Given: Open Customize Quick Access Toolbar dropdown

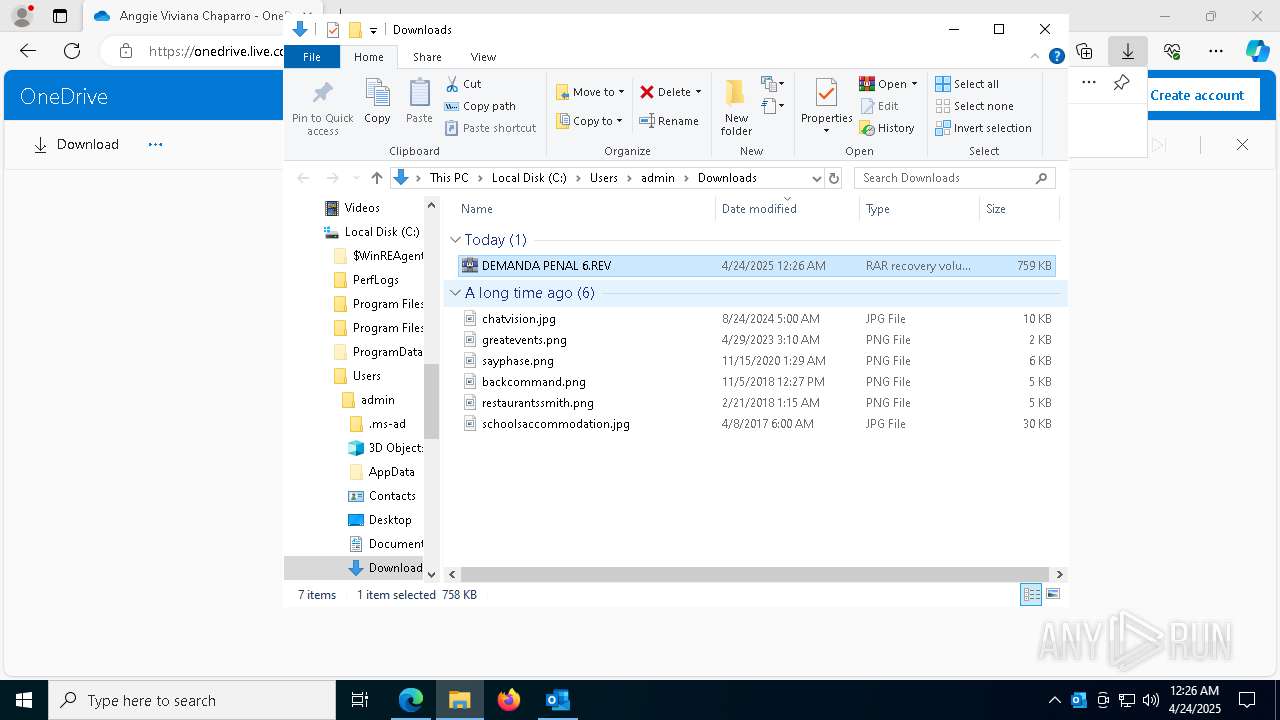Looking at the screenshot, I should pyautogui.click(x=373, y=30).
